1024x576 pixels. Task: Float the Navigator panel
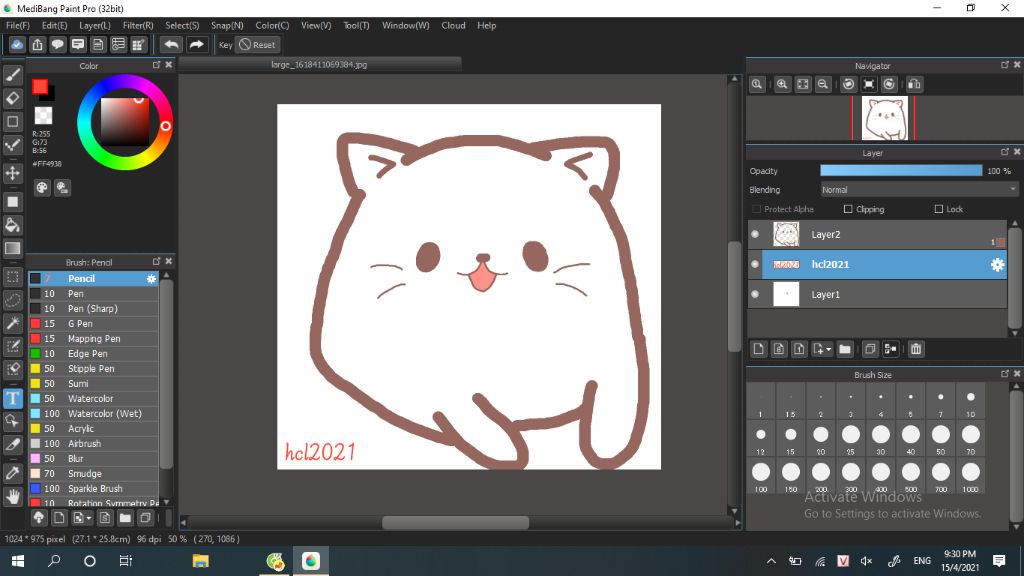click(1004, 65)
